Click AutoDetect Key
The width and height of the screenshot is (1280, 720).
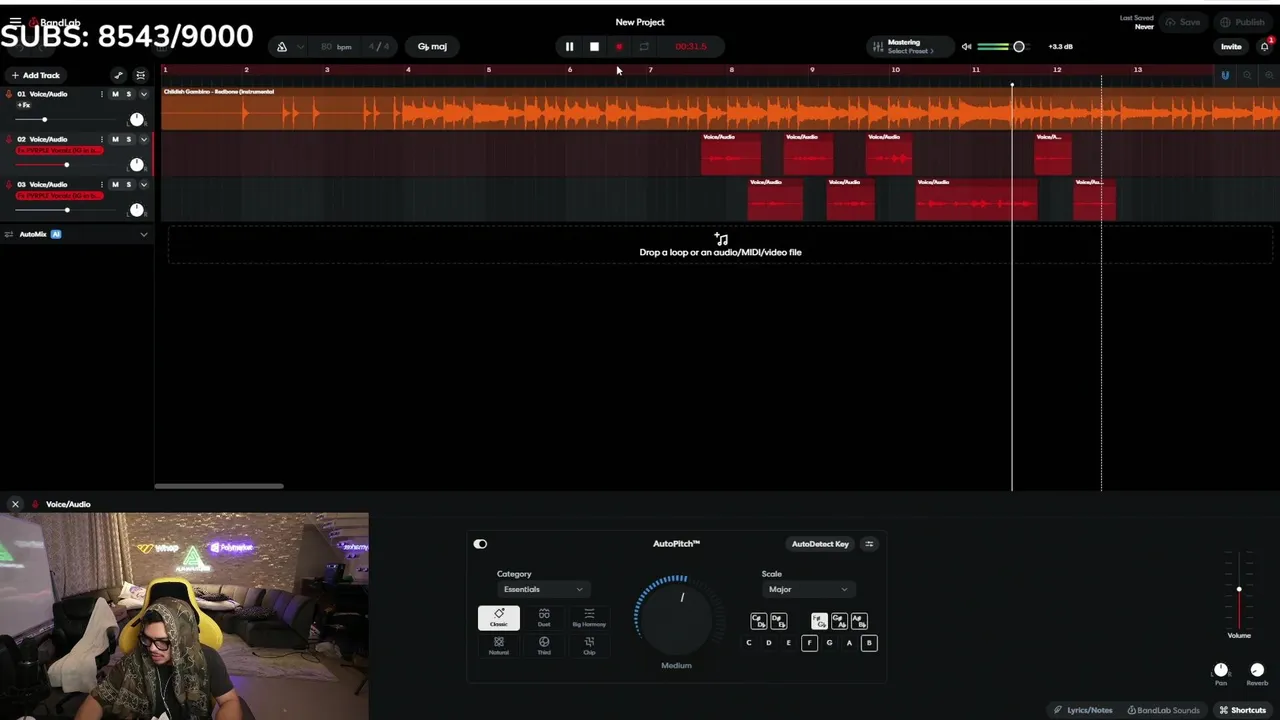tap(820, 544)
